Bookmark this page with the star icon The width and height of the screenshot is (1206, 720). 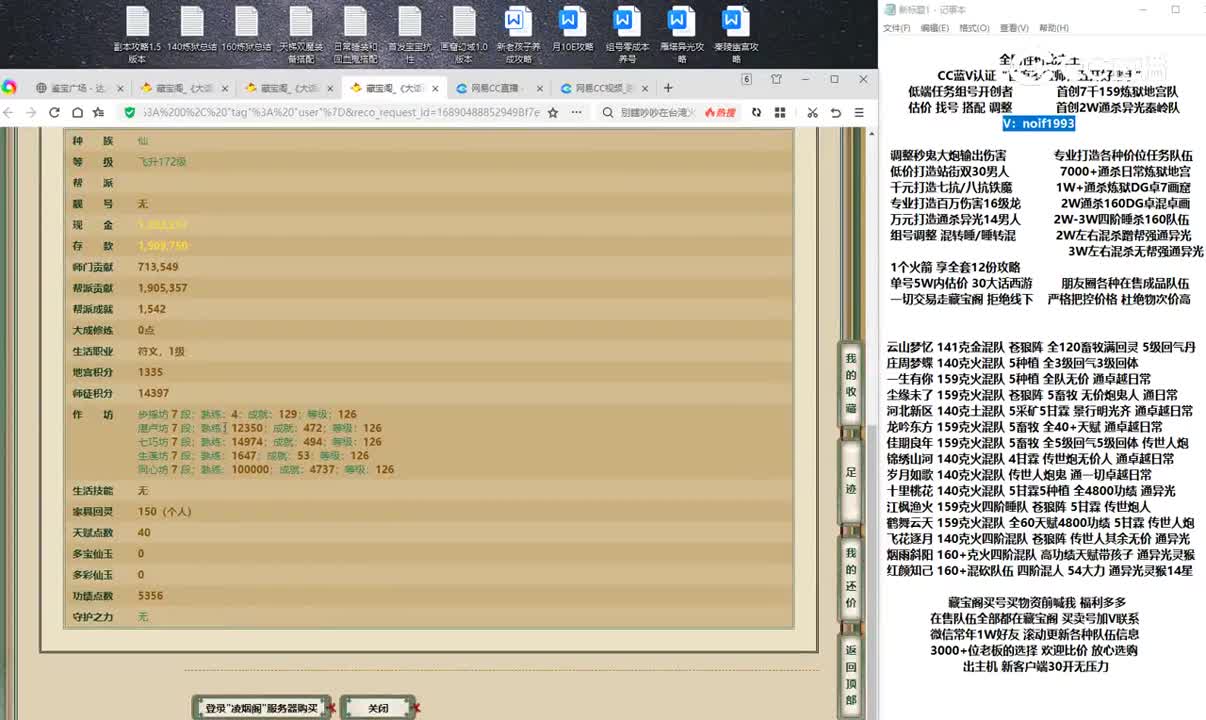pyautogui.click(x=553, y=113)
